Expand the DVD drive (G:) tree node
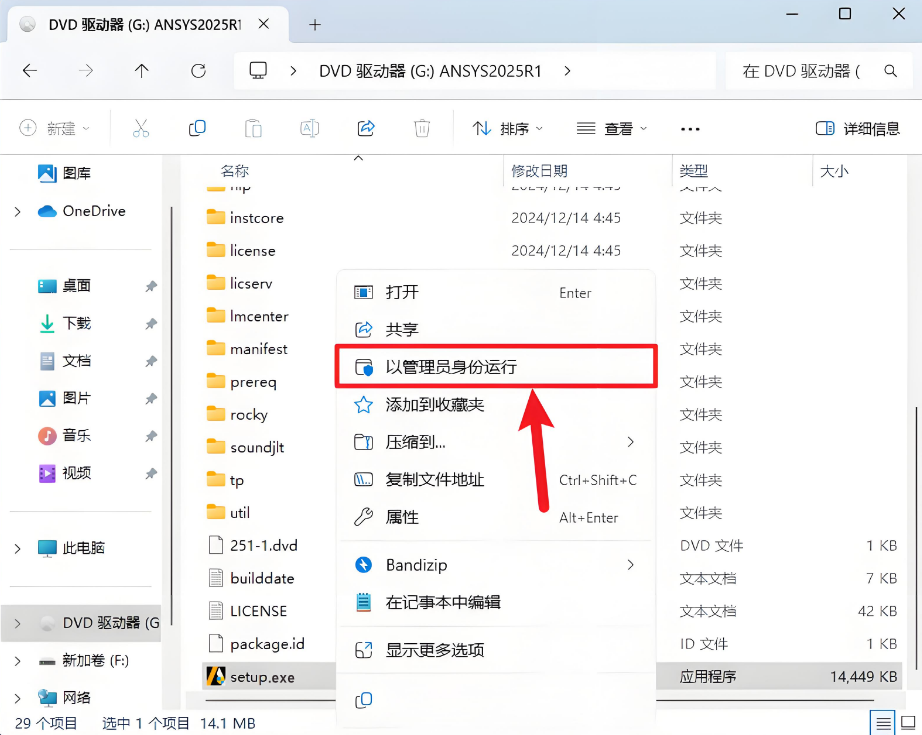This screenshot has width=922, height=735. click(x=18, y=623)
